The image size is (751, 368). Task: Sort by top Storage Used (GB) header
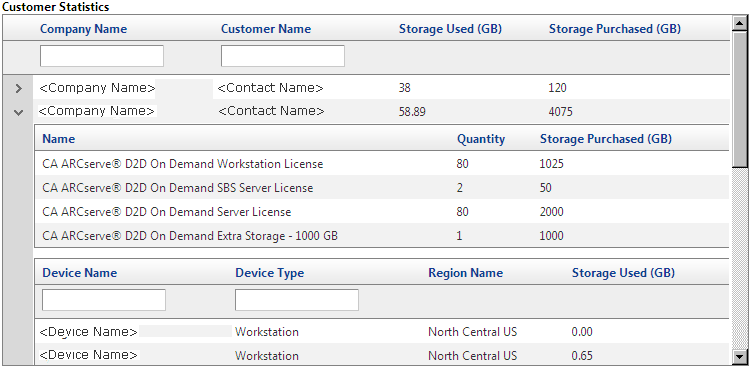(450, 29)
